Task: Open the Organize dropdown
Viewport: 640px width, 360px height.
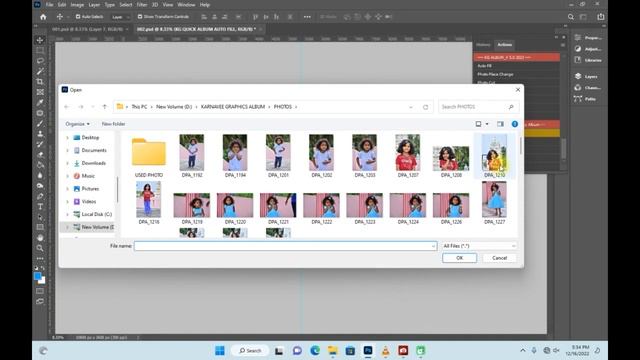Action: (78, 124)
